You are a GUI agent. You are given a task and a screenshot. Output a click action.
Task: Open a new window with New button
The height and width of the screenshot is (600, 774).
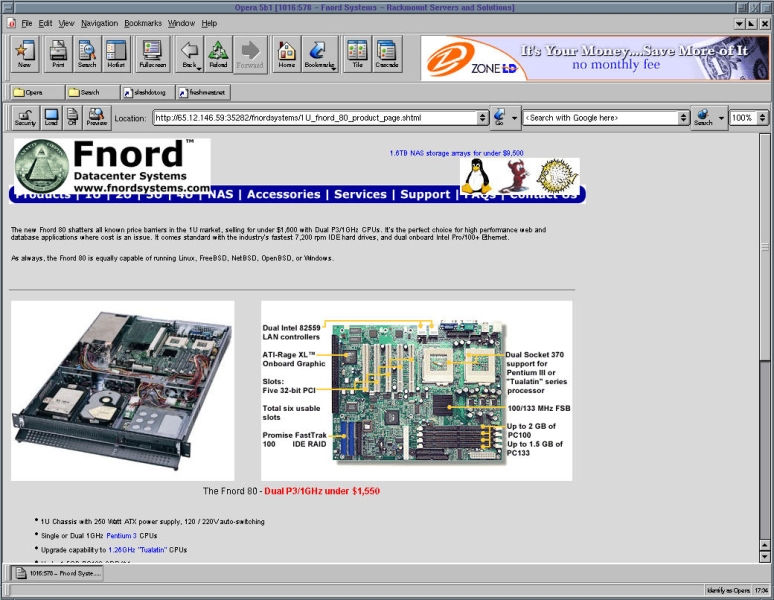24,54
